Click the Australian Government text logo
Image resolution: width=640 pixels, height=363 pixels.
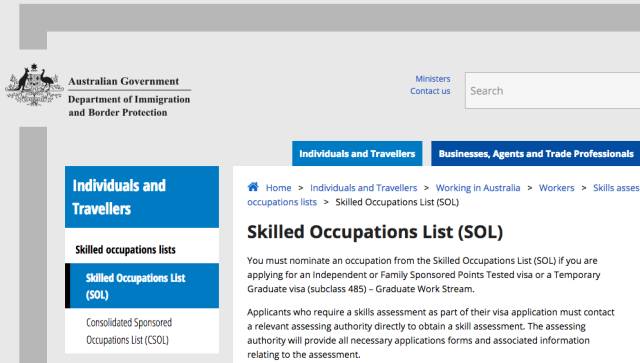click(124, 81)
